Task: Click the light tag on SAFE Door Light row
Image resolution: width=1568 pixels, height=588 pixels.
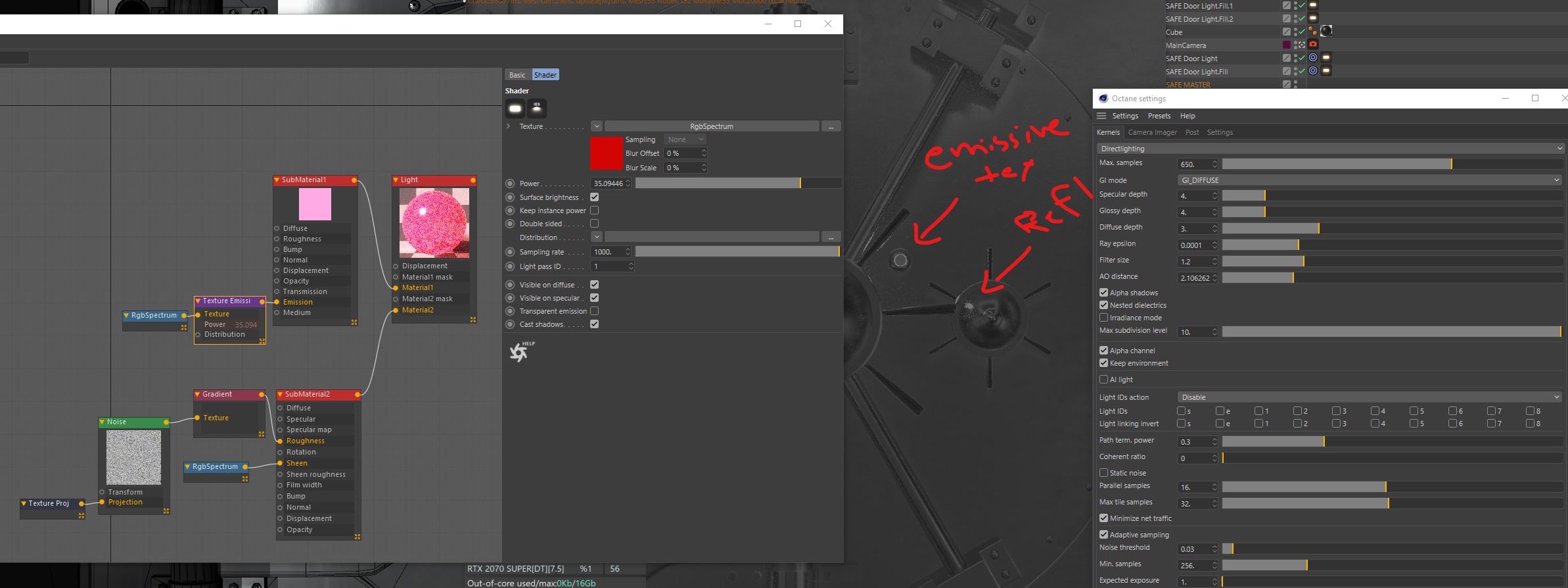Action: tap(1326, 58)
